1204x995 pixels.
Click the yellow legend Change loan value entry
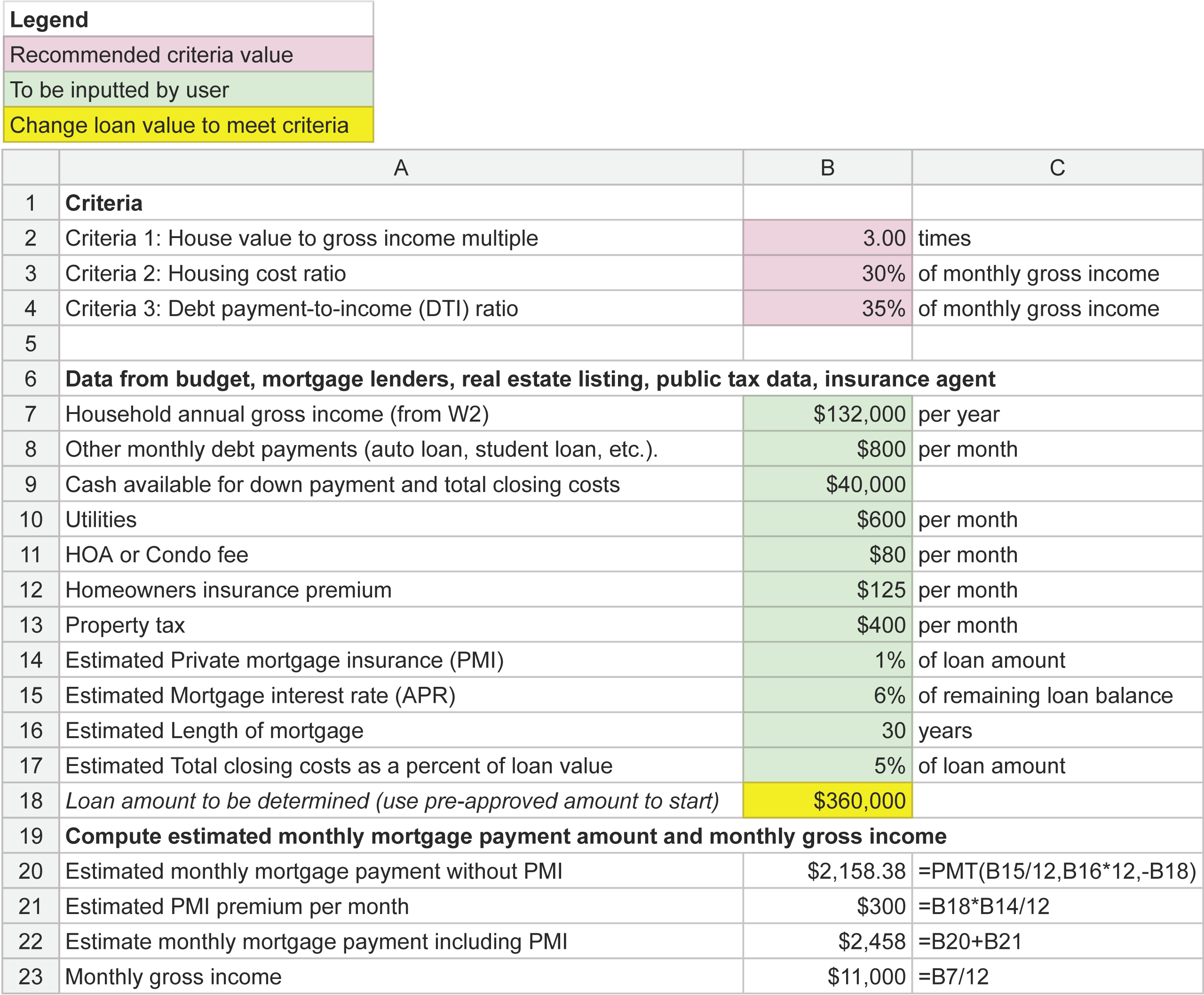coord(188,125)
